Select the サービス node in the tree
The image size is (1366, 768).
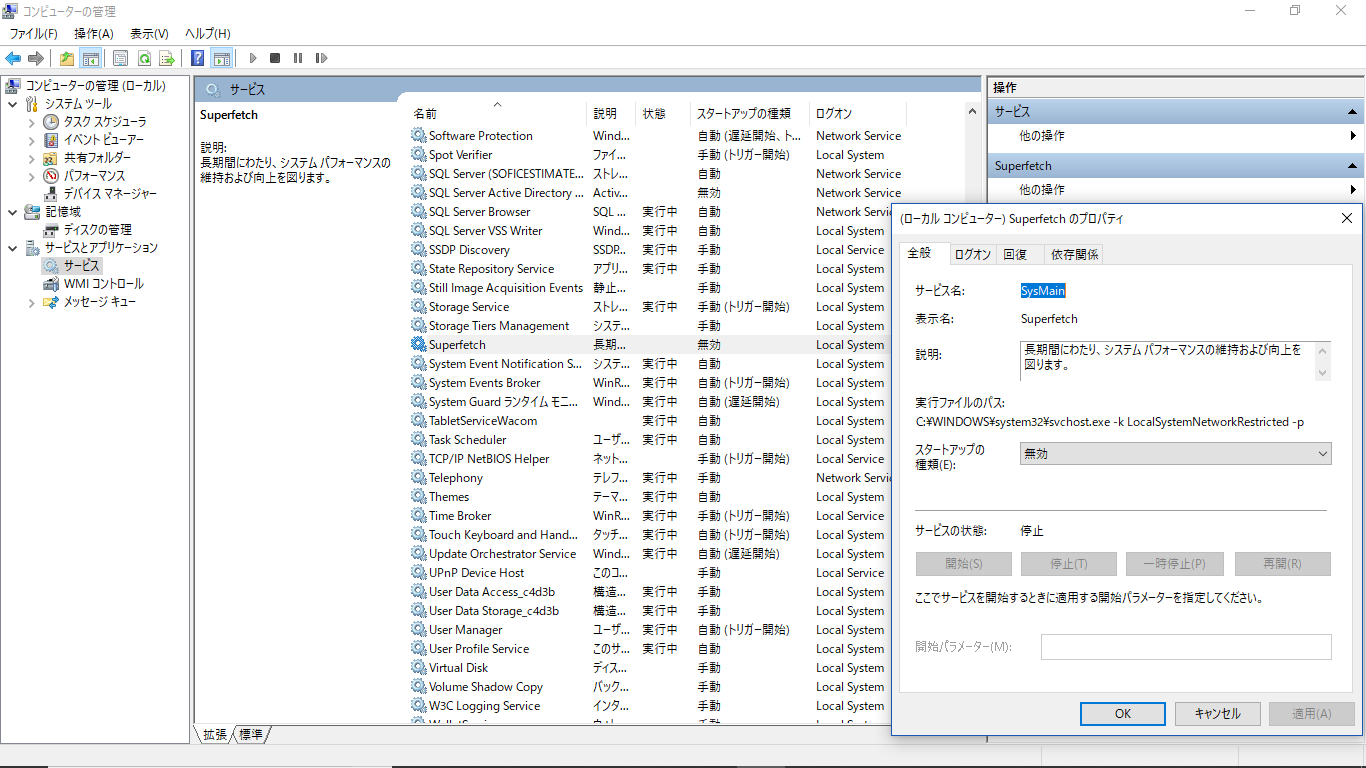point(81,265)
